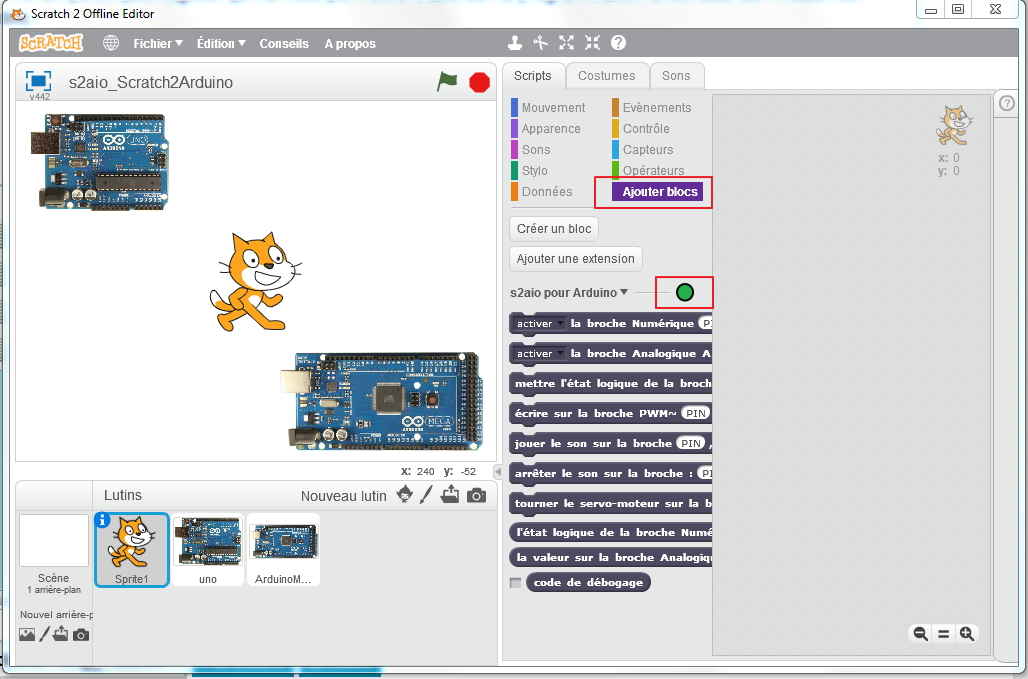Select the Mouvement block category swatch
The image size is (1028, 679).
click(x=514, y=107)
